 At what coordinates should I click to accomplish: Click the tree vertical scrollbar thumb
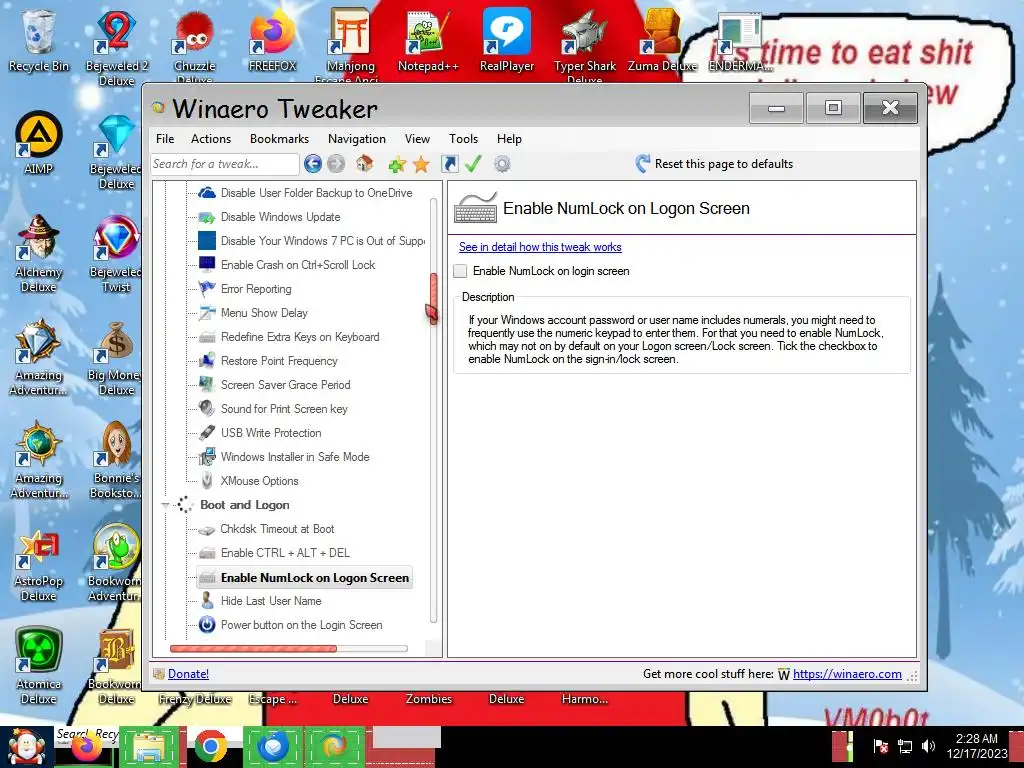coord(433,298)
